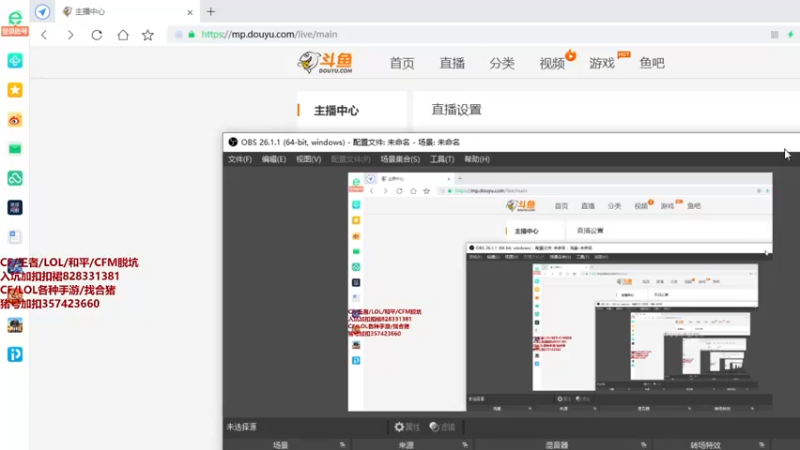Pop out the 来源 dock
Screen dimensions: 800x450
coord(465,445)
